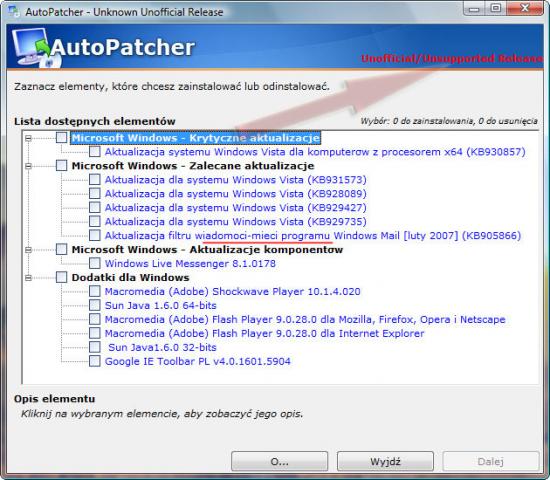Viewport: 550px width, 480px height.
Task: Check the Zalecane aktualizacje group checkbox
Action: point(61,165)
